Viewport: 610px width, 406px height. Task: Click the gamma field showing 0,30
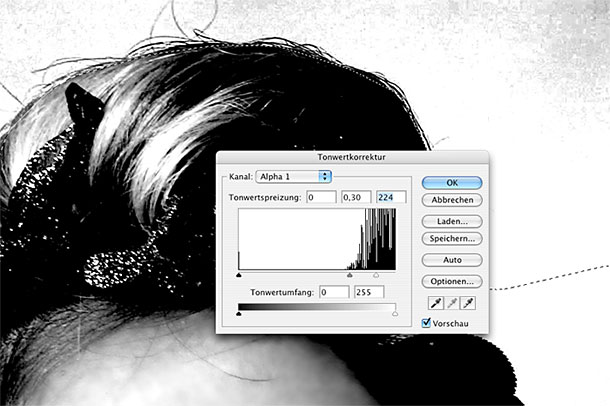(x=356, y=197)
